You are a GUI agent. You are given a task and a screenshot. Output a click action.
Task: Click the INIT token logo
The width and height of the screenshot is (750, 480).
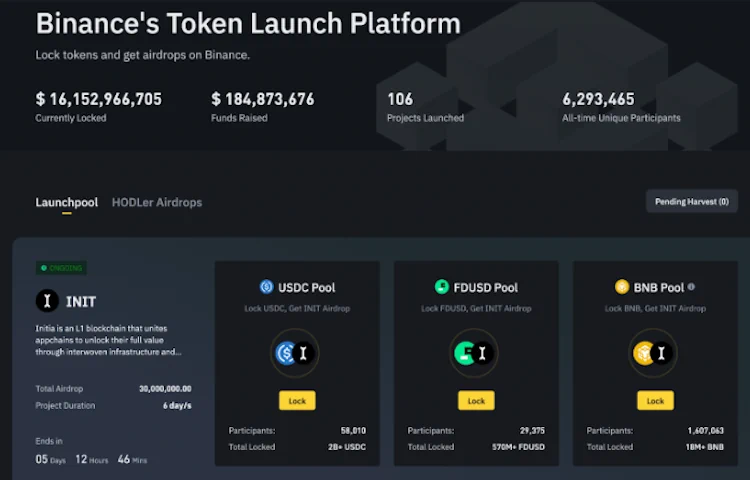47,301
